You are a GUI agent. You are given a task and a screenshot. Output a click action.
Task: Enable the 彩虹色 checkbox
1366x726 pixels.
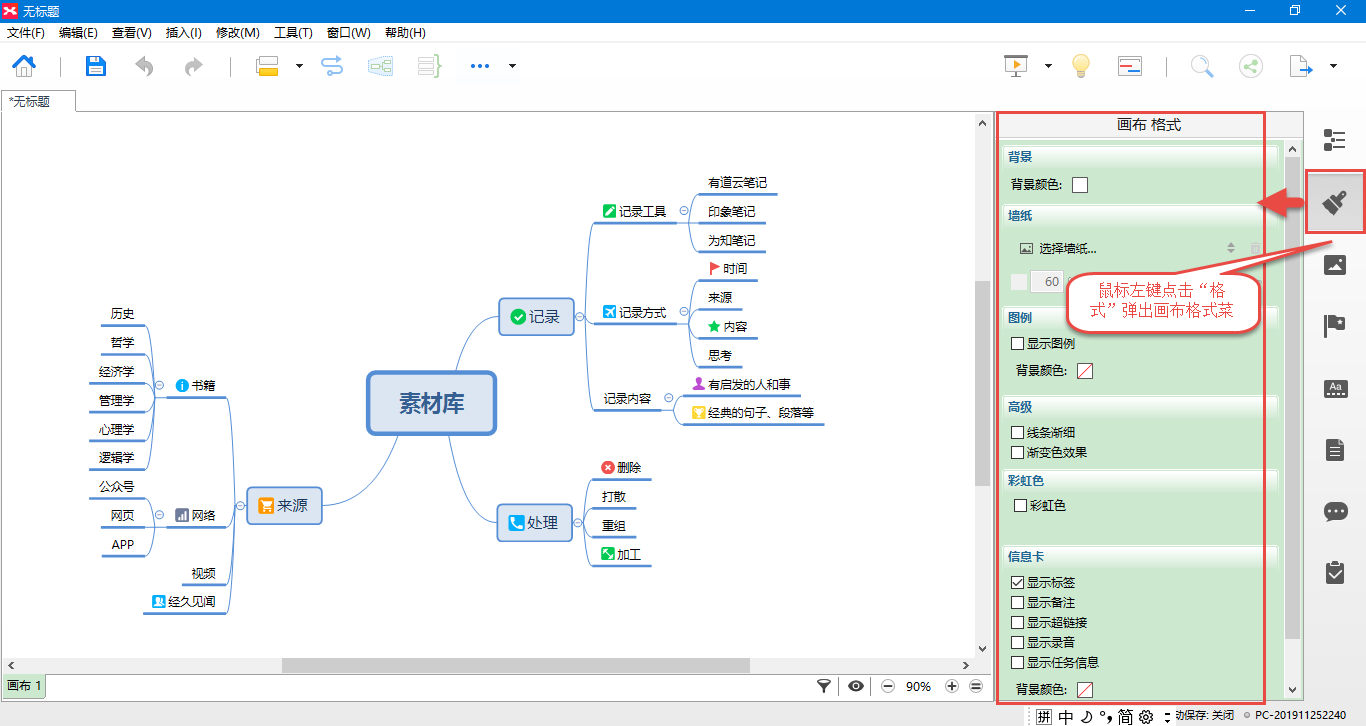coord(1021,506)
